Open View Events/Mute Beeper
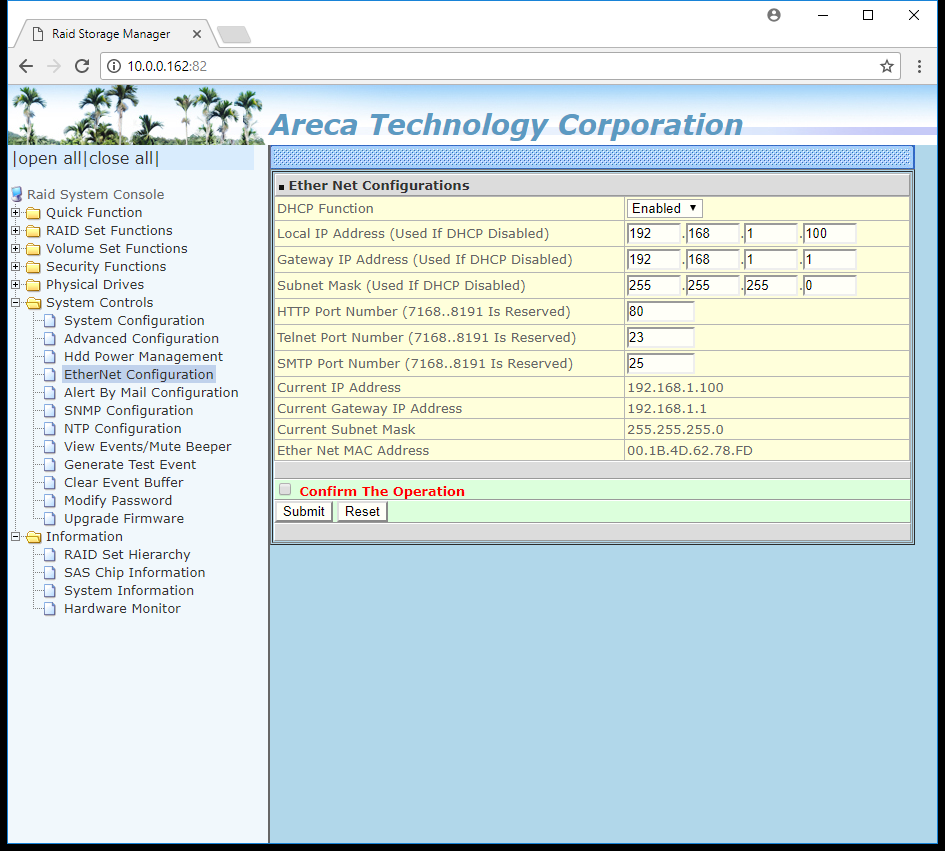945x851 pixels. (148, 447)
